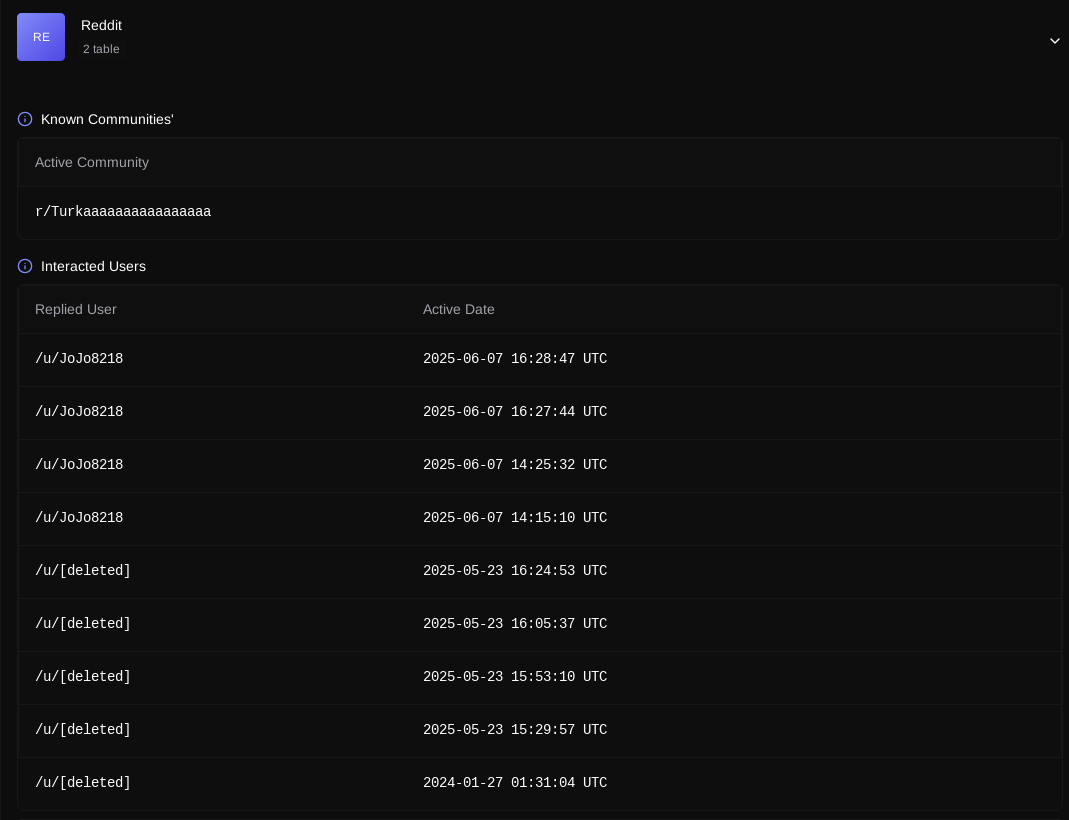Viewport: 1069px width, 820px height.
Task: Click the deleted user in the 2024-01-27 row
Action: (83, 783)
